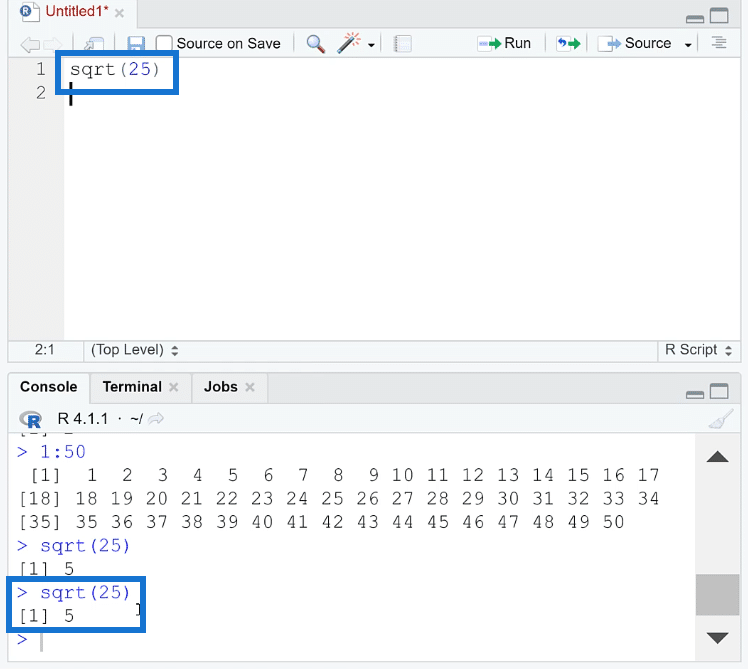Click the back navigation arrow in editor toolbar

click(30, 44)
